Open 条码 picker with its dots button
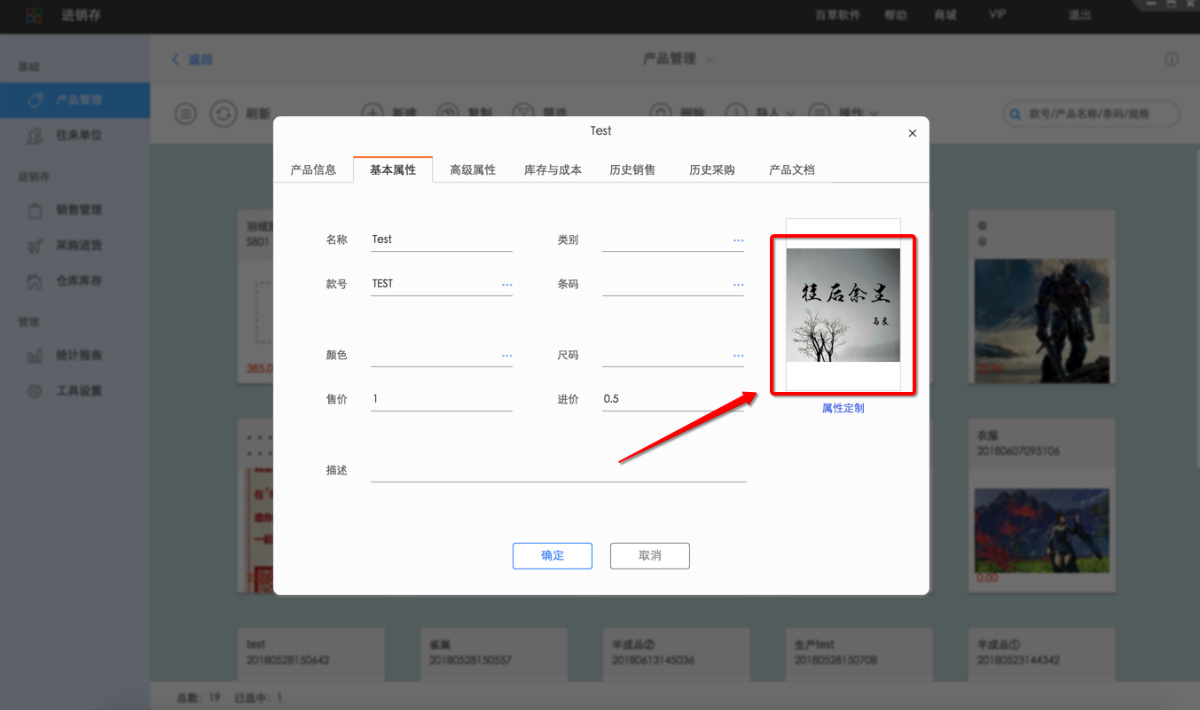Screen dimensions: 1200x710 (x=738, y=284)
